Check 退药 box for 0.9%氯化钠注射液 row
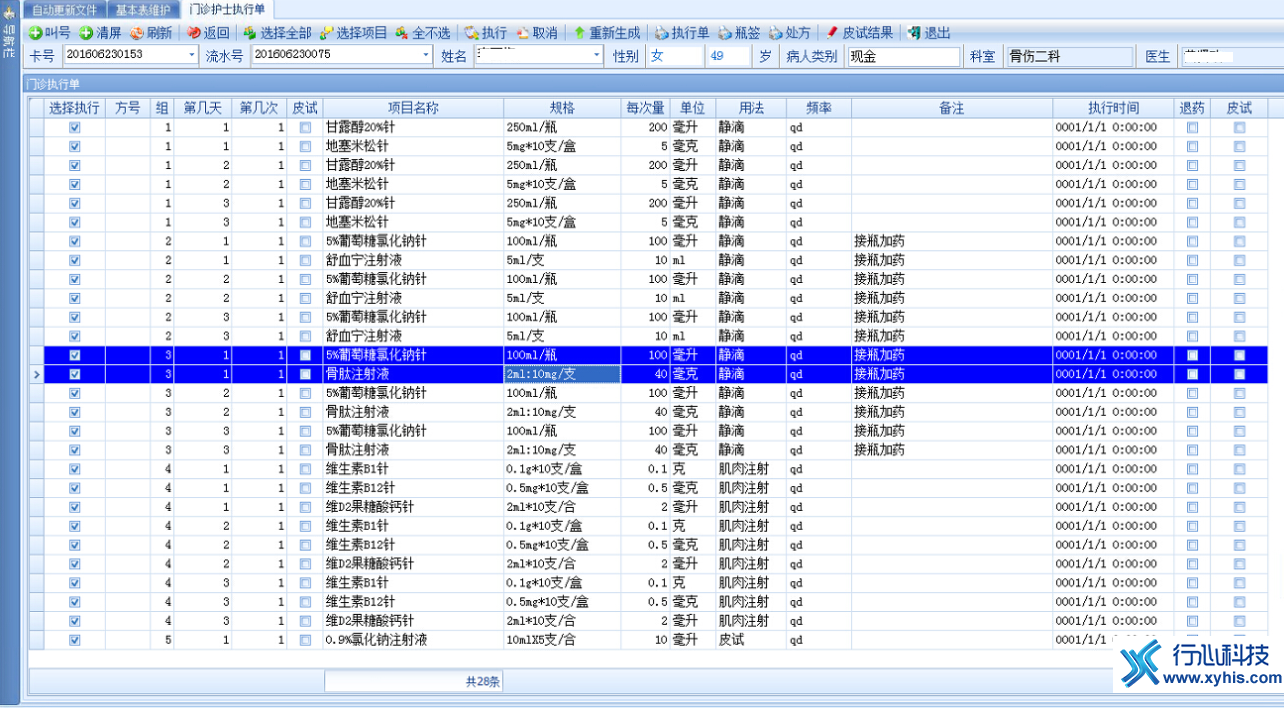 (1192, 640)
